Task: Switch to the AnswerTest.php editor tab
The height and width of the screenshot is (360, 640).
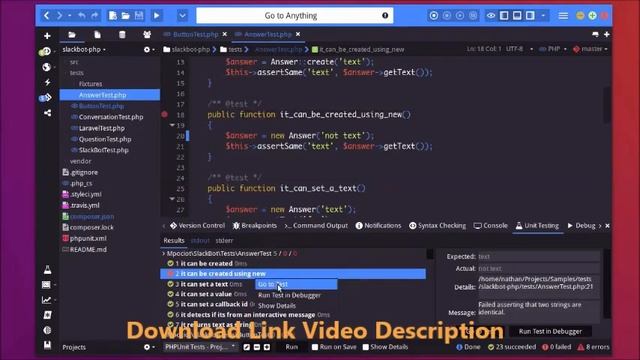Action: (268, 35)
